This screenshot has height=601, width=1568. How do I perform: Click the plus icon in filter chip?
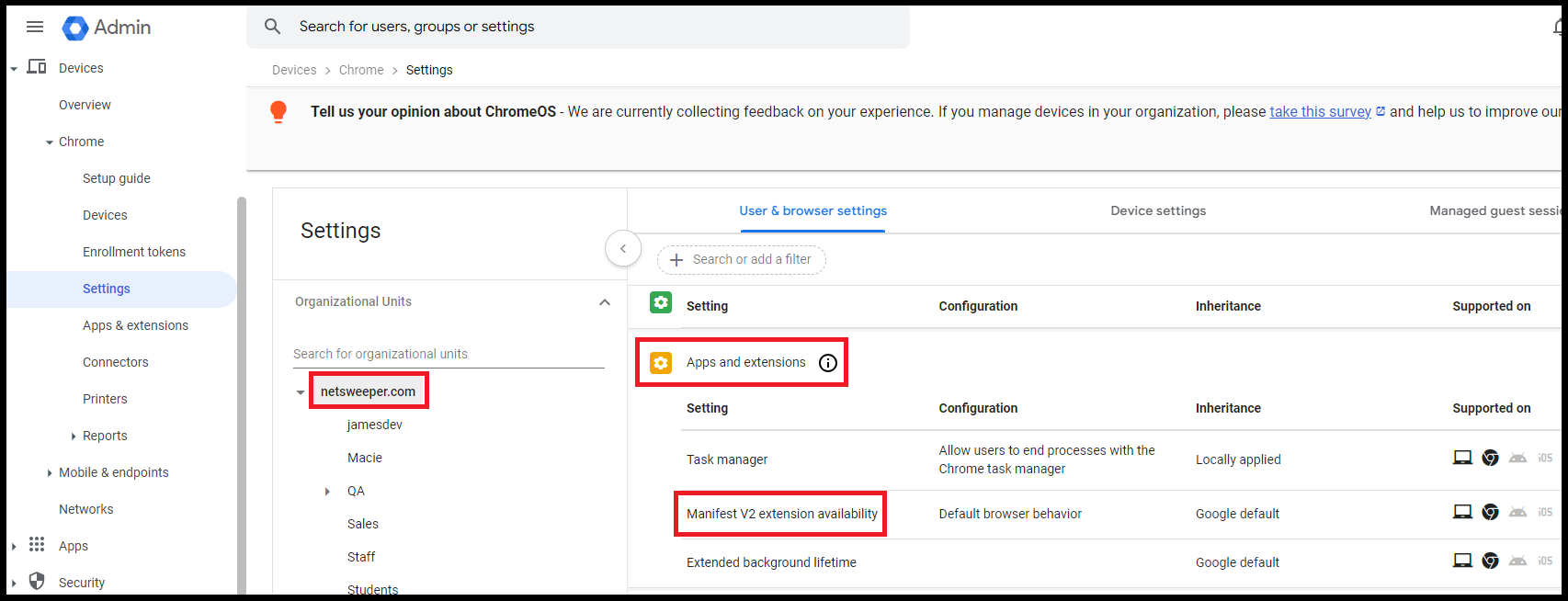[x=676, y=260]
